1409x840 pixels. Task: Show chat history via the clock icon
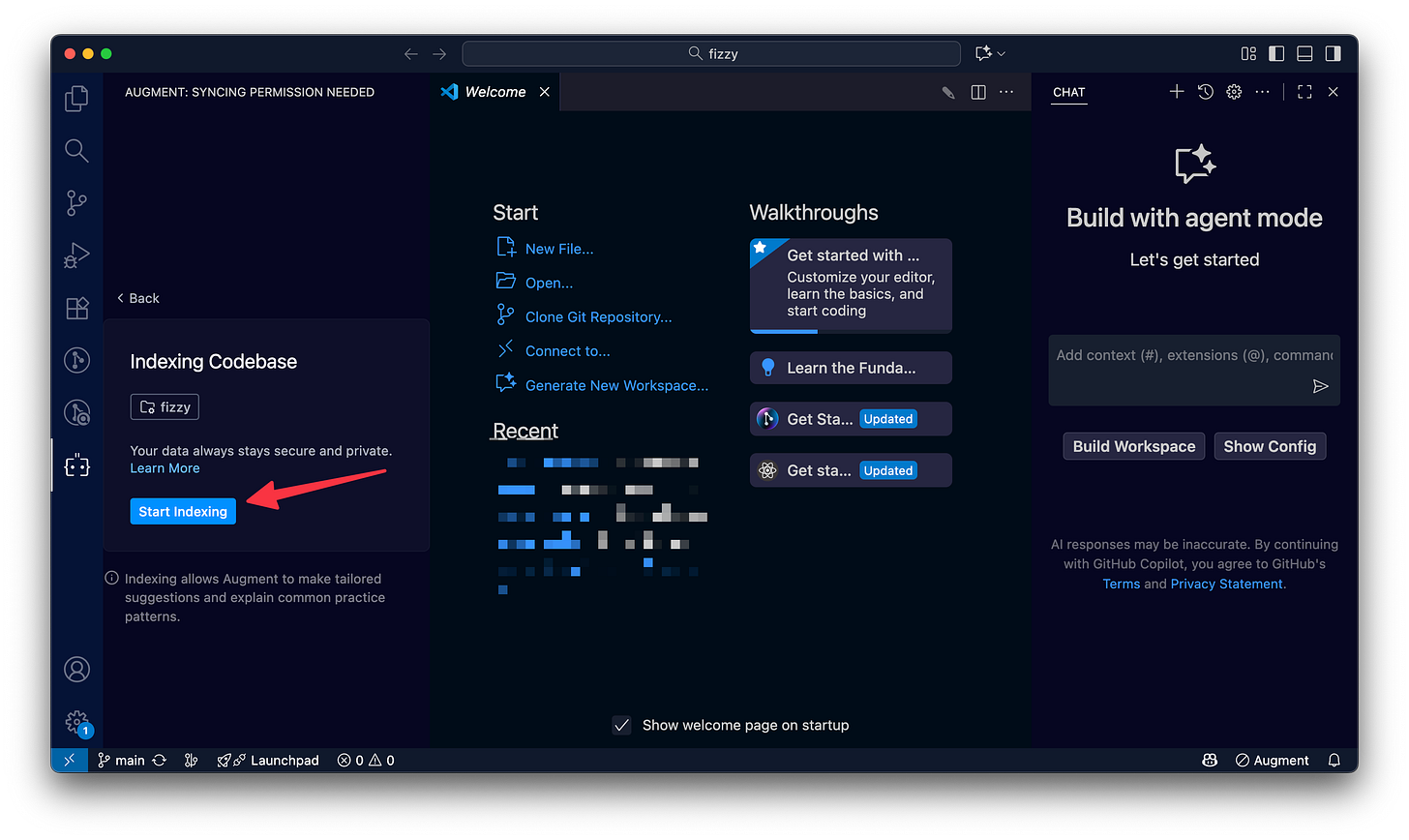(x=1205, y=91)
